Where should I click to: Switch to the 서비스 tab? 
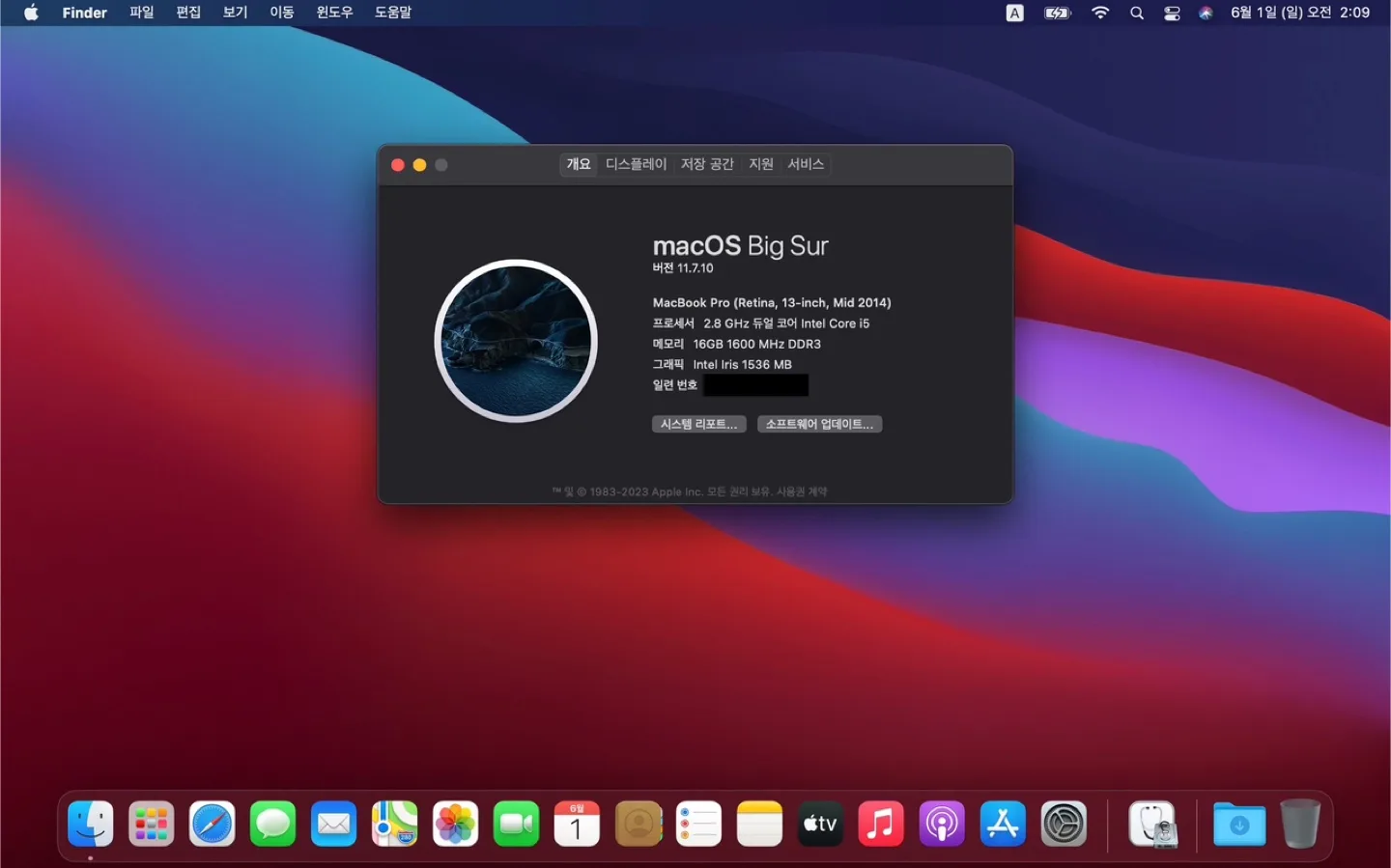click(x=806, y=164)
